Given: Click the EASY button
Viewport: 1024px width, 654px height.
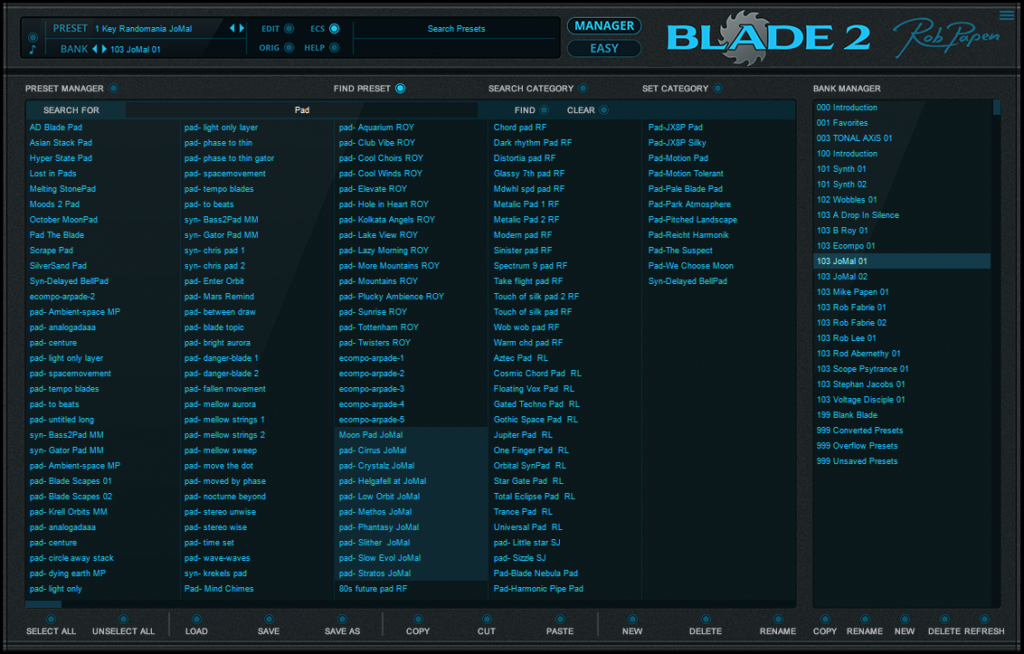Looking at the screenshot, I should coord(604,48).
